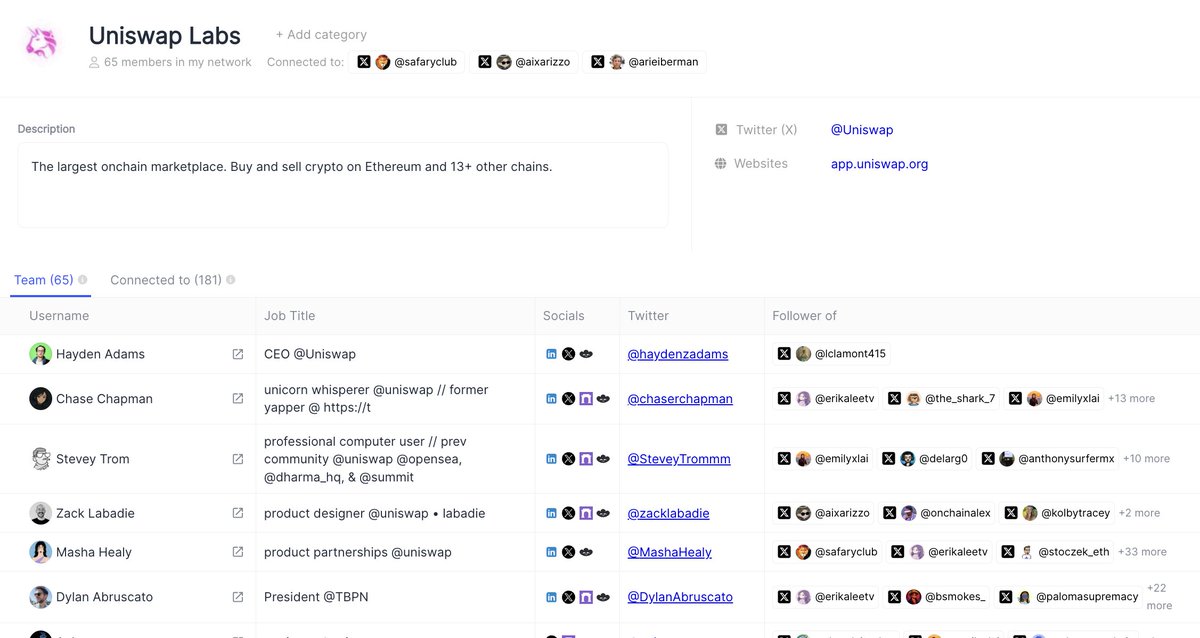This screenshot has width=1200, height=638.
Task: Click the @delarg0 follower chip
Action: pos(926,459)
